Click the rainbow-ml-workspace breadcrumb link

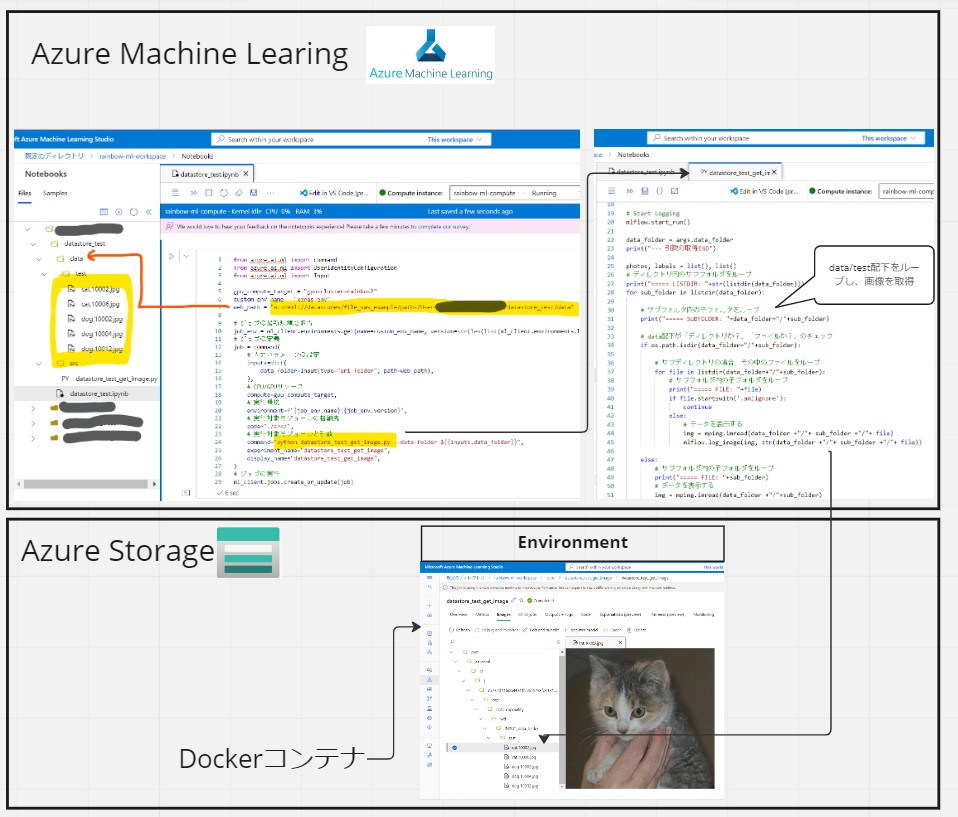click(x=133, y=156)
